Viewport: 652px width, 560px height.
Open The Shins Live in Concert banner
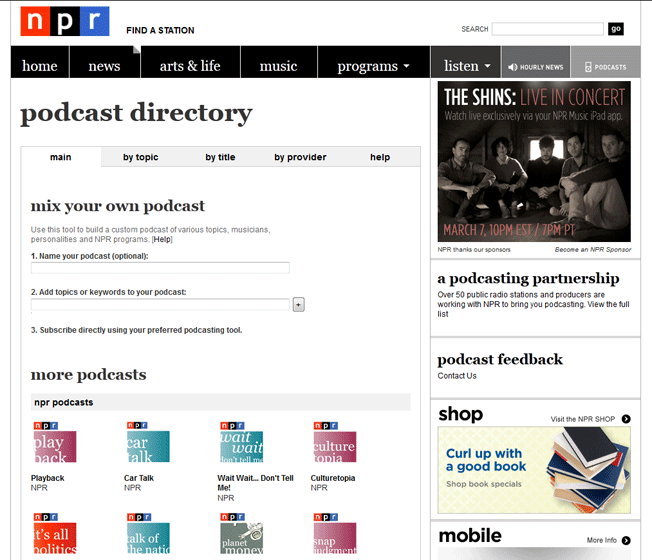(x=534, y=162)
